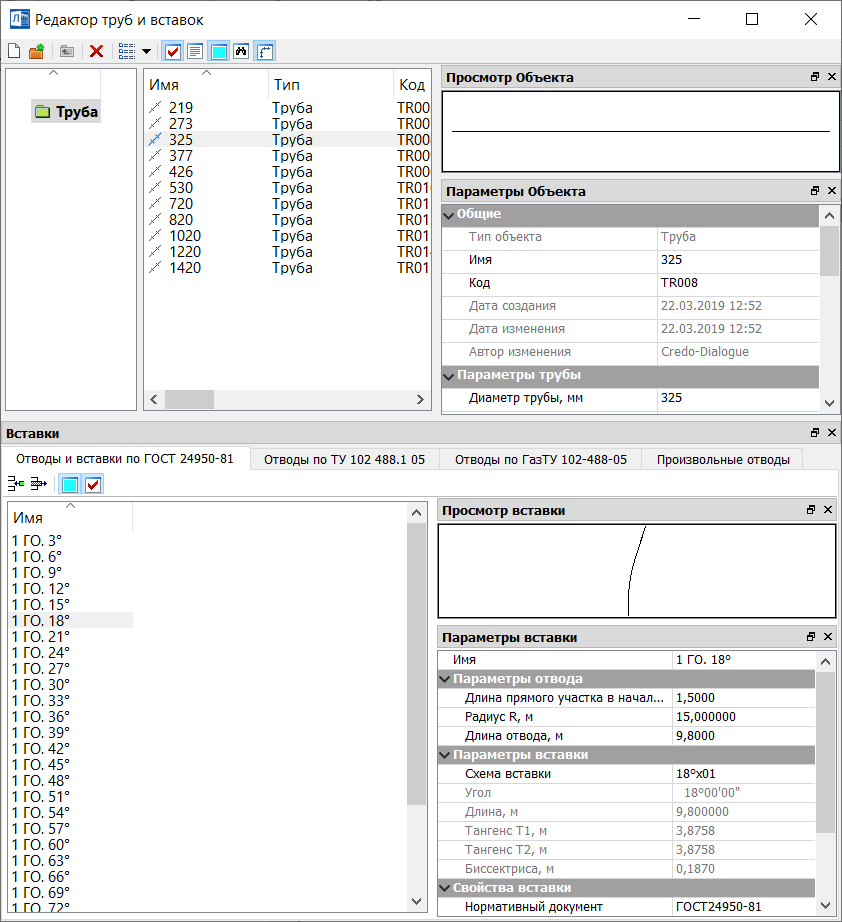Undock the Параметры Объекта panel
Viewport: 842px width, 922px height.
(815, 191)
